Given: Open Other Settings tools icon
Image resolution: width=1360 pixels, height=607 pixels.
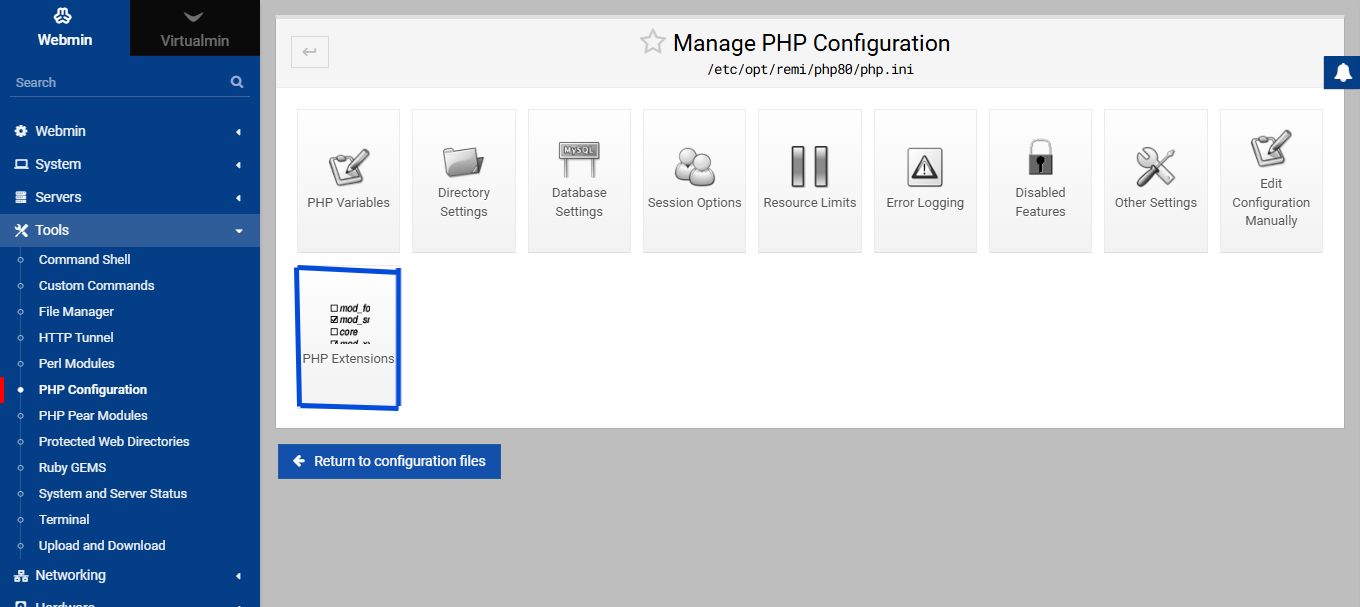Looking at the screenshot, I should [x=1155, y=167].
